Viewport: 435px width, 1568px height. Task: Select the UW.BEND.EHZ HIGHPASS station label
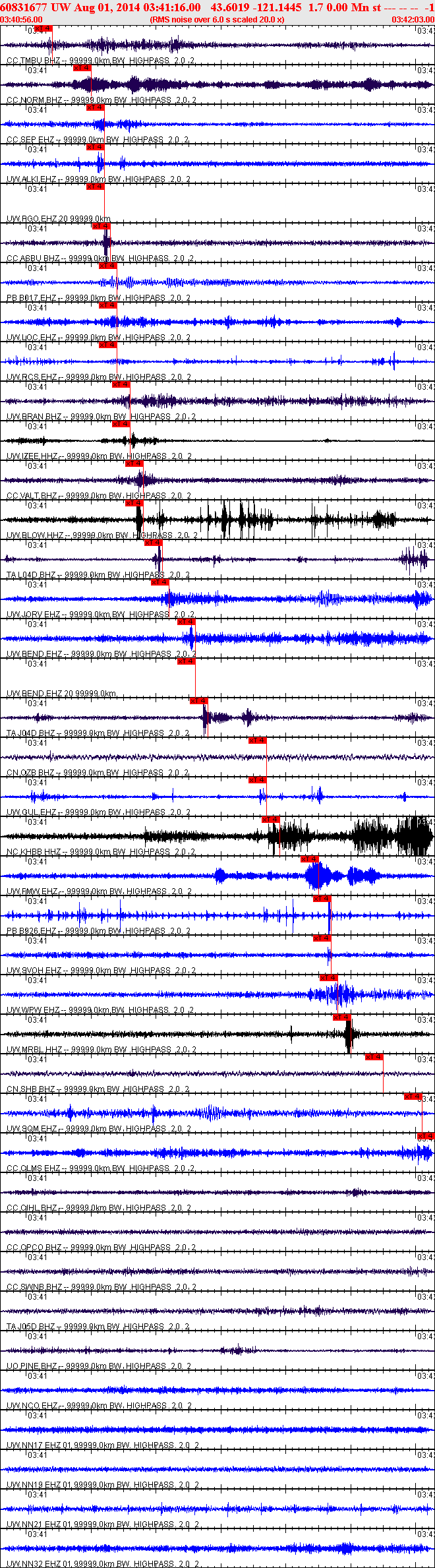[101, 654]
